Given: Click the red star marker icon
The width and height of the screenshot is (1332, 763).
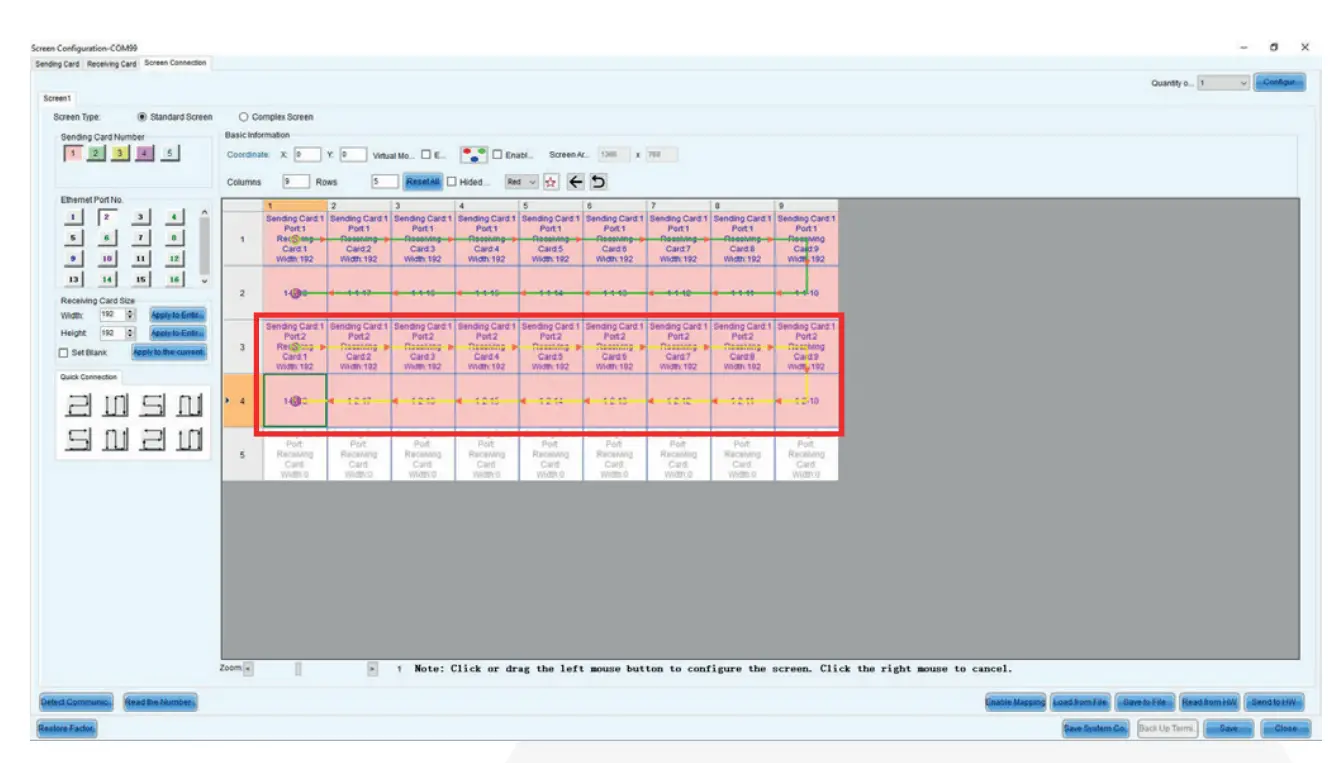Looking at the screenshot, I should pyautogui.click(x=550, y=182).
